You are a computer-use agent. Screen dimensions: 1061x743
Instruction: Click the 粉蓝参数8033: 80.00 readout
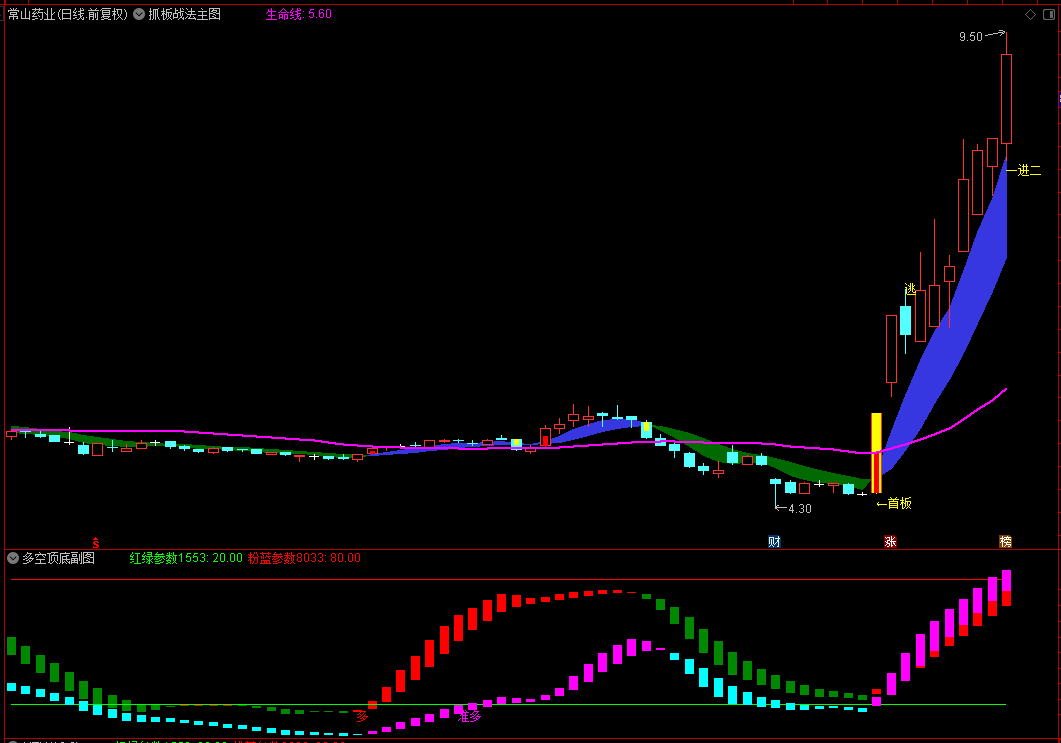click(x=304, y=558)
